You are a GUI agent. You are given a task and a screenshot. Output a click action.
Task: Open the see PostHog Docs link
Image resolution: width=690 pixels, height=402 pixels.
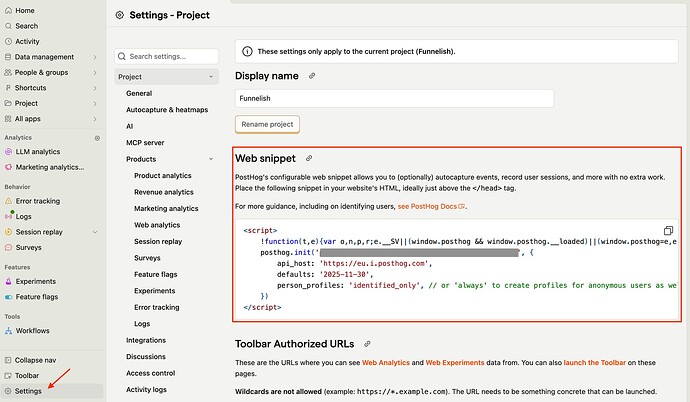tap(432, 206)
